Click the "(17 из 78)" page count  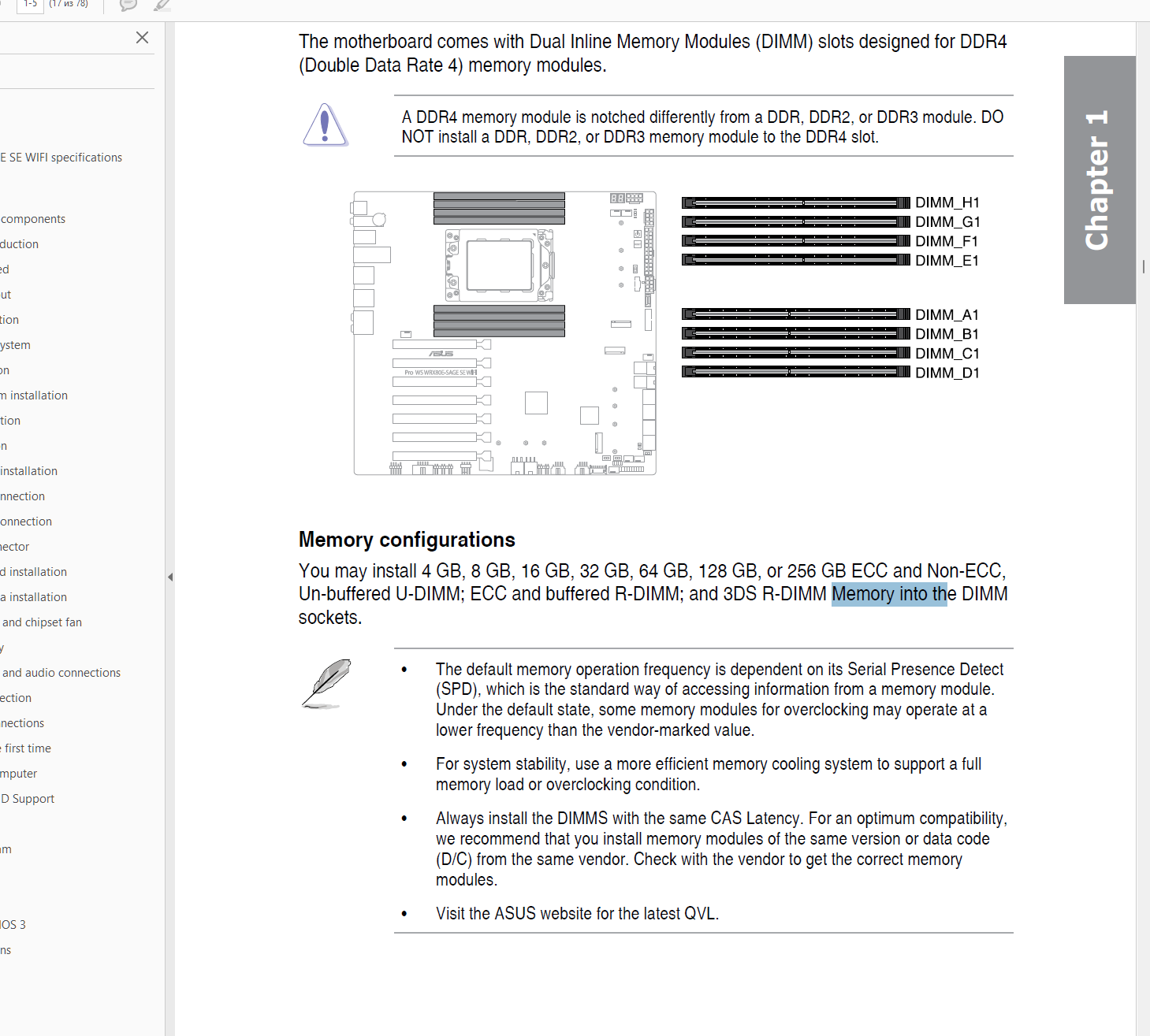pos(69,4)
